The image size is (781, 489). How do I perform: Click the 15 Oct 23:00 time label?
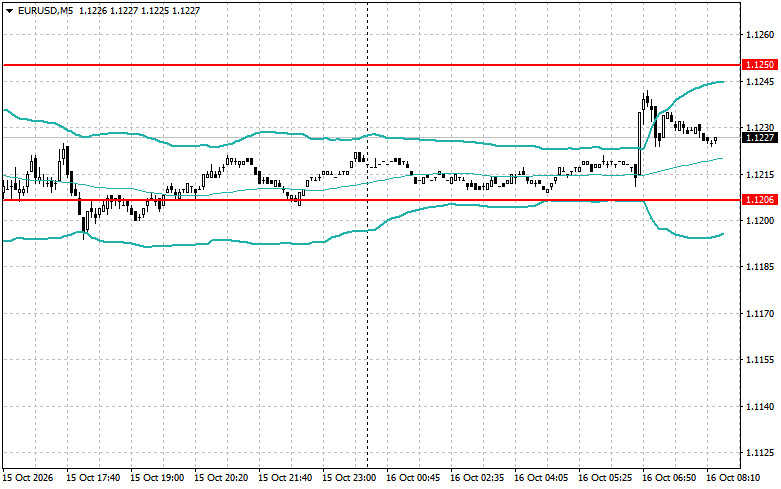349,478
